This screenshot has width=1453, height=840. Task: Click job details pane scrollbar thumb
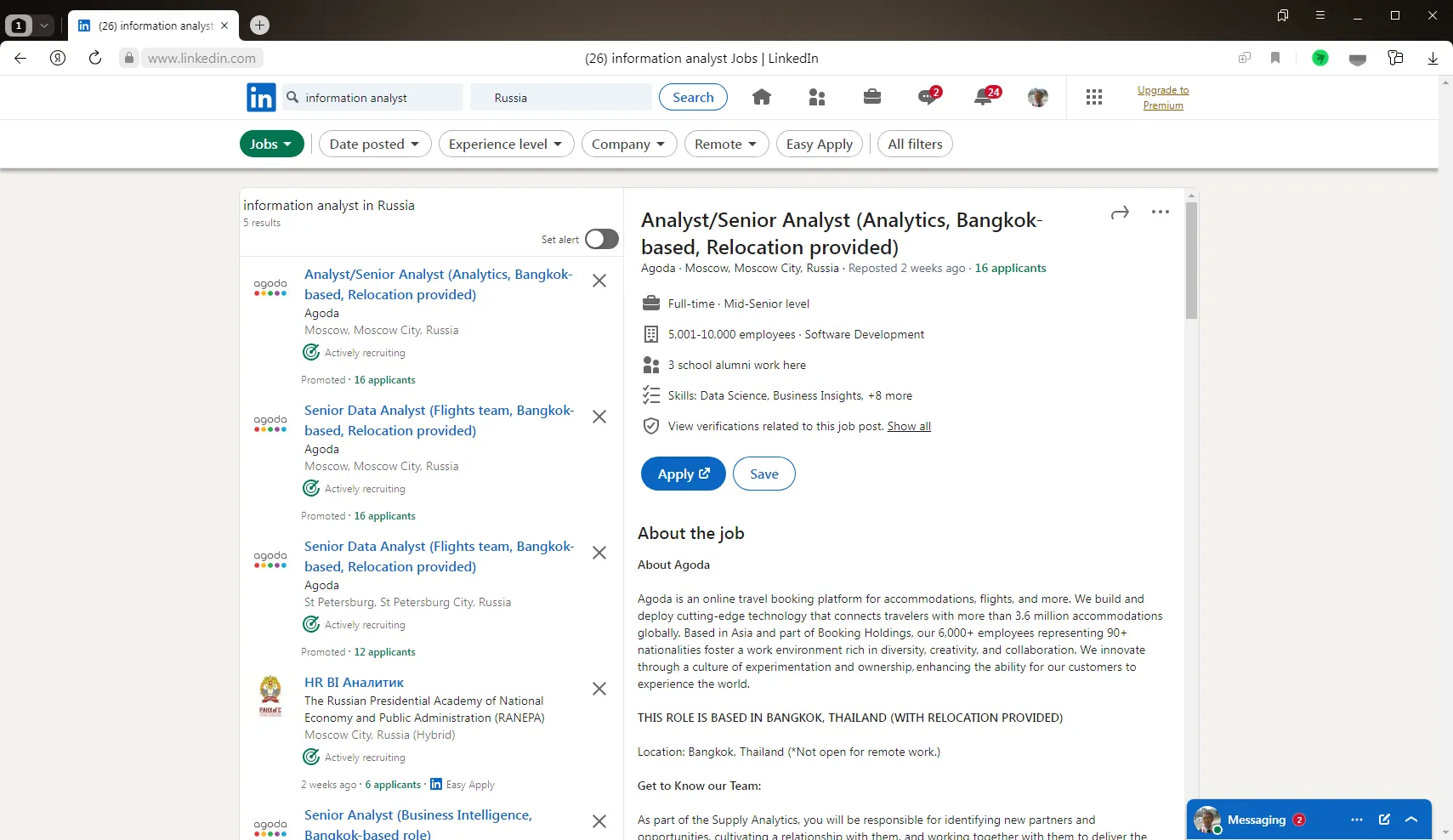[x=1191, y=260]
